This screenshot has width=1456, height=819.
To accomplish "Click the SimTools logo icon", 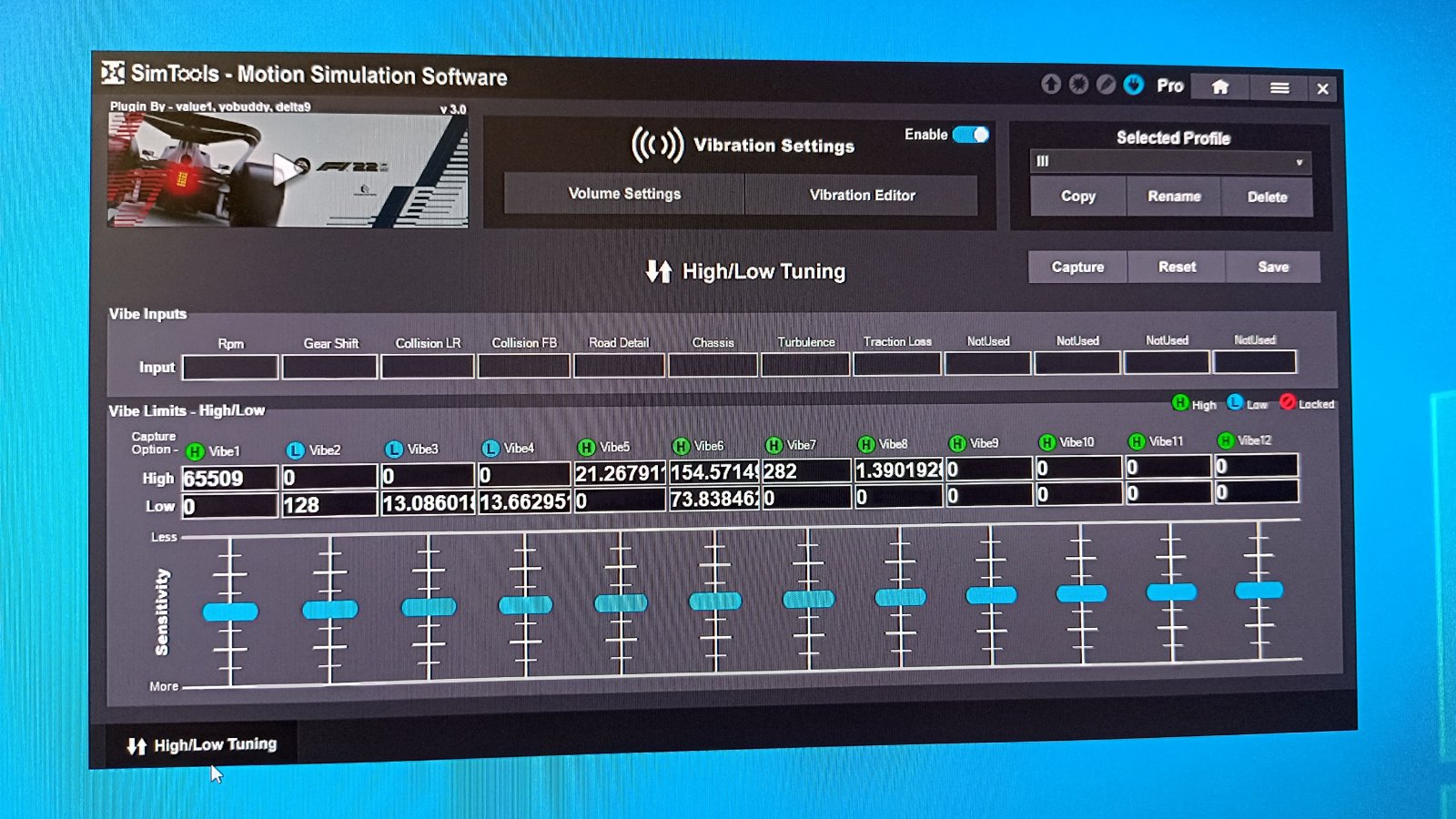I will pyautogui.click(x=113, y=73).
